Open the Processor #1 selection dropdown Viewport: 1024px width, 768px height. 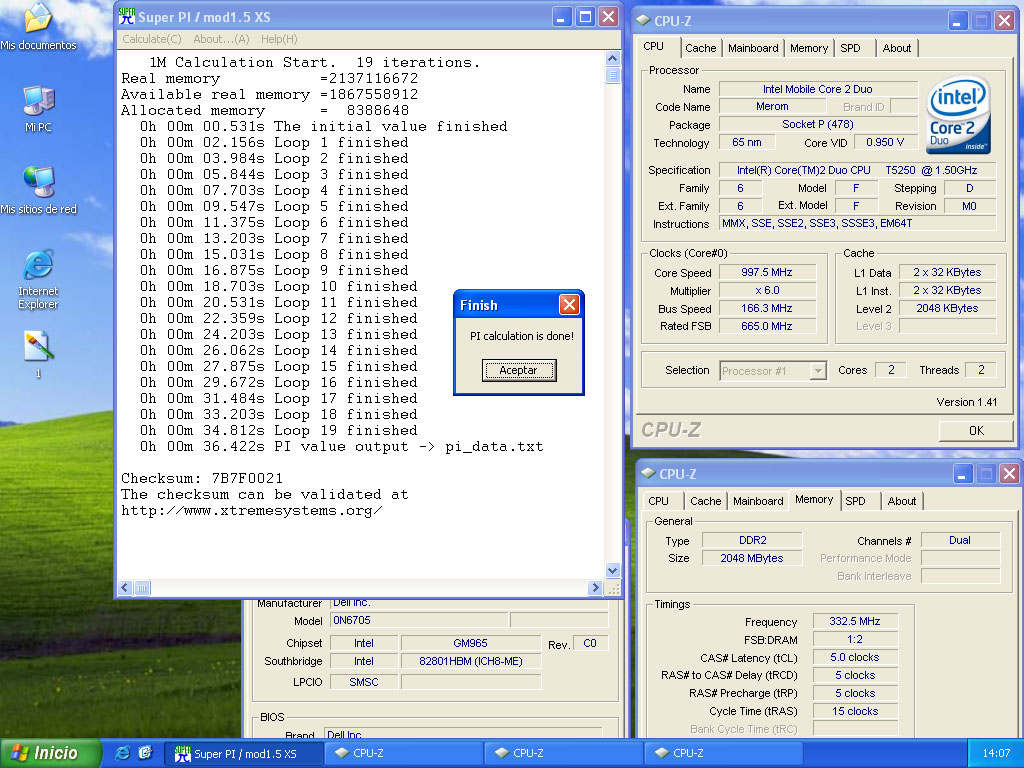[x=773, y=371]
